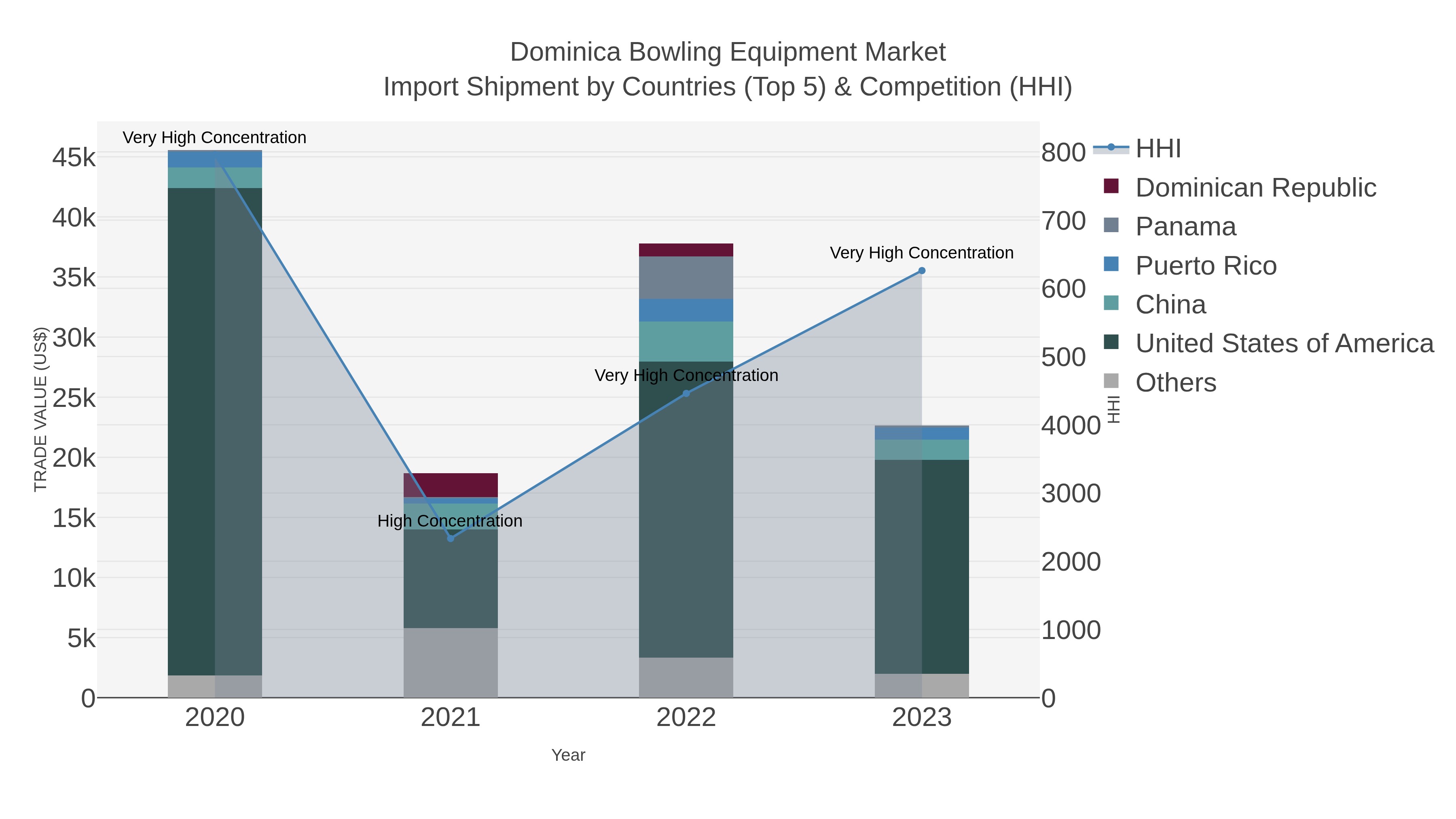Screen dimensions: 1456x819
Task: Click the China teal legend swatch
Action: [x=1111, y=303]
